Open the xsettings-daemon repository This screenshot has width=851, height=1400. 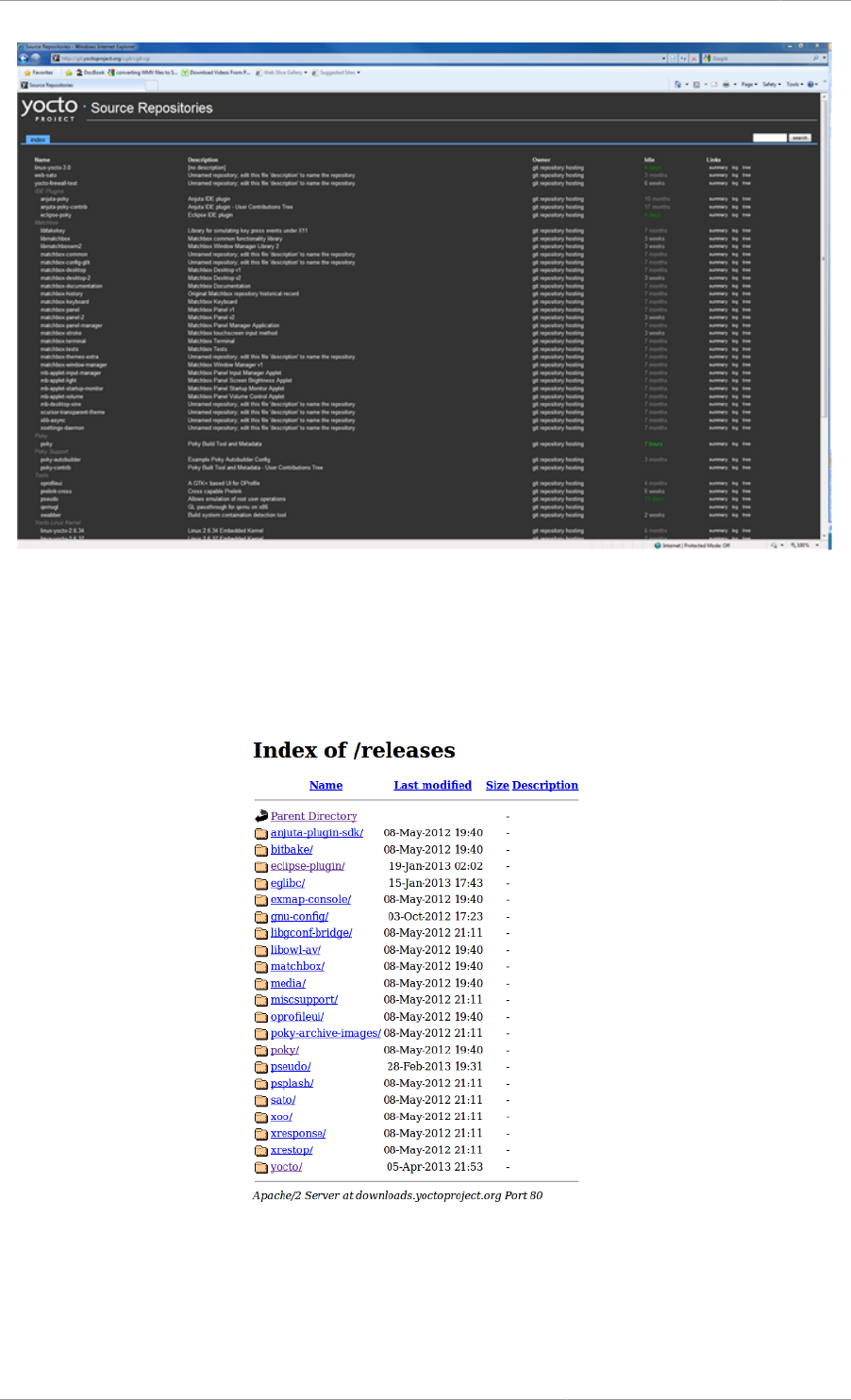point(62,428)
